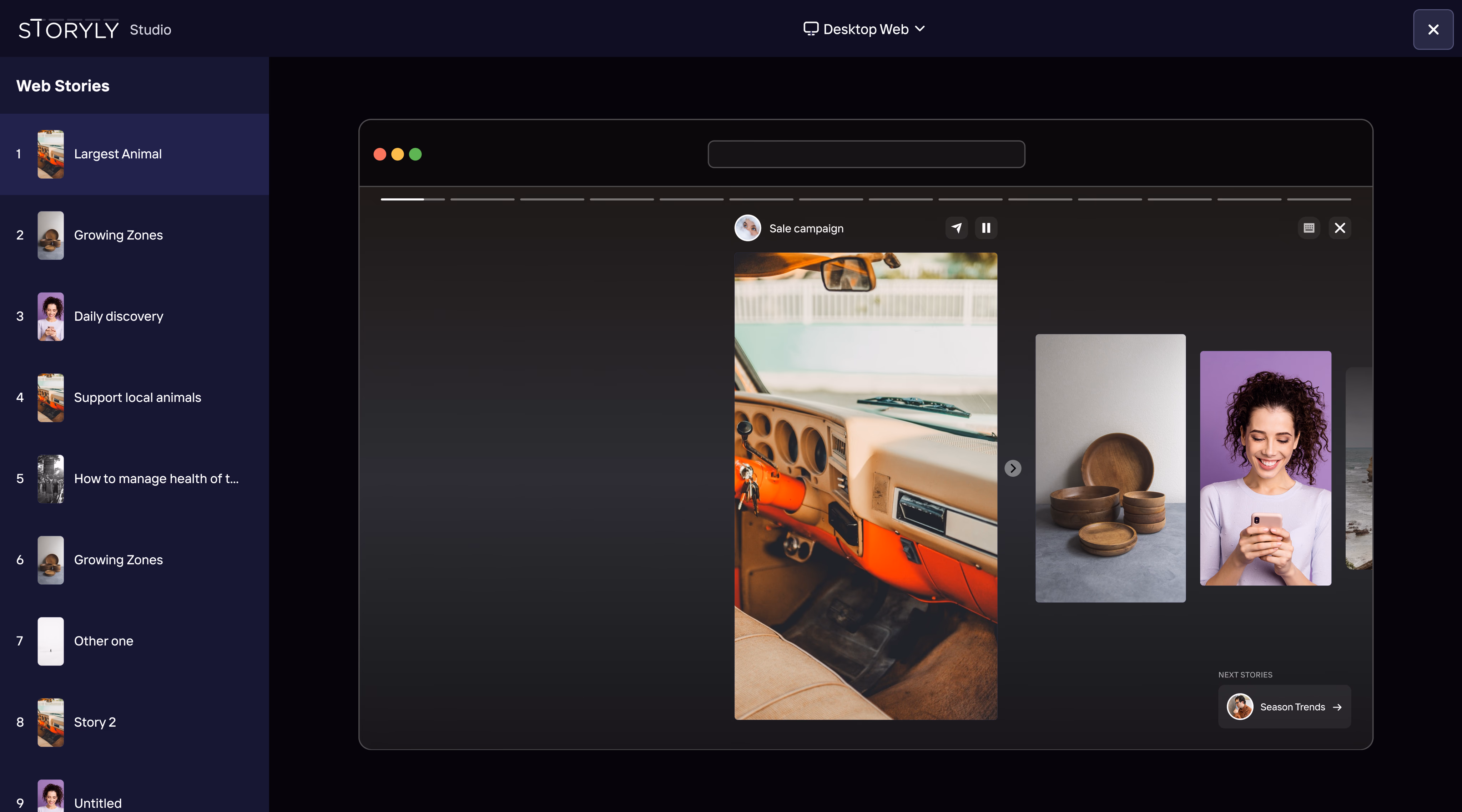Viewport: 1462px width, 812px height.
Task: Open the Desktop Web device dropdown
Action: coord(864,29)
